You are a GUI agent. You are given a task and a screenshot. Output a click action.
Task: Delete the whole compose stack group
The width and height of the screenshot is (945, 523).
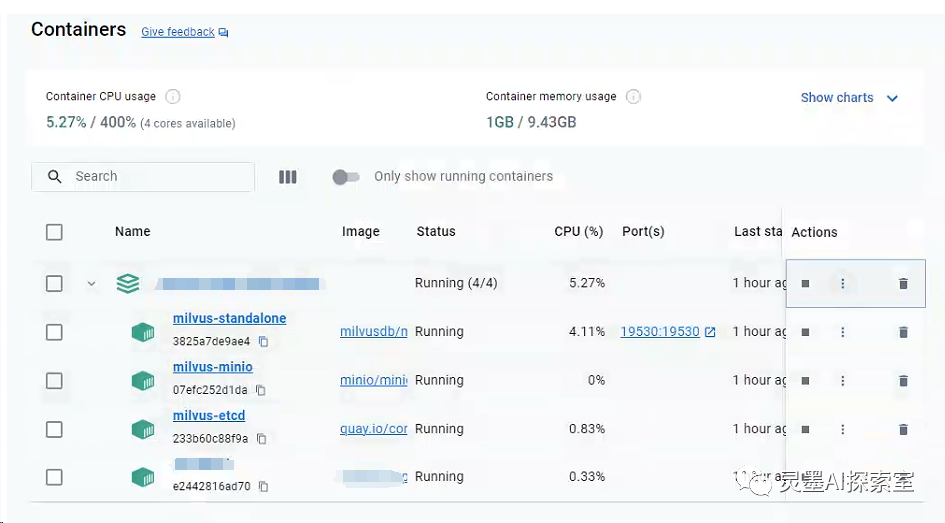pyautogui.click(x=903, y=283)
